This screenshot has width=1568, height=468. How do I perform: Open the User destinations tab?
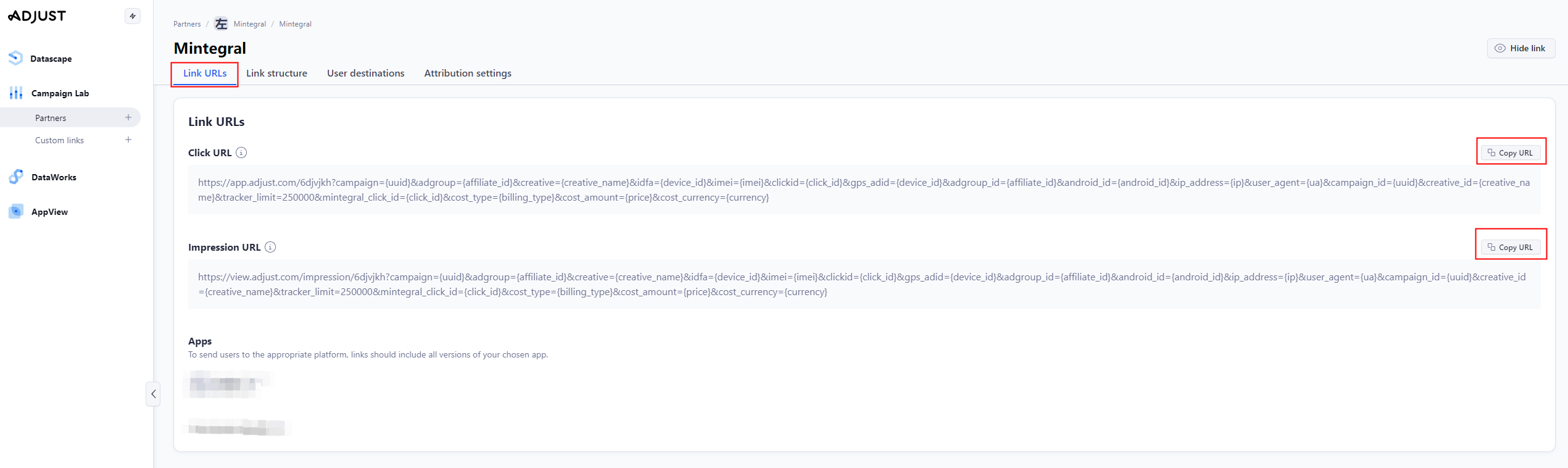pyautogui.click(x=365, y=73)
